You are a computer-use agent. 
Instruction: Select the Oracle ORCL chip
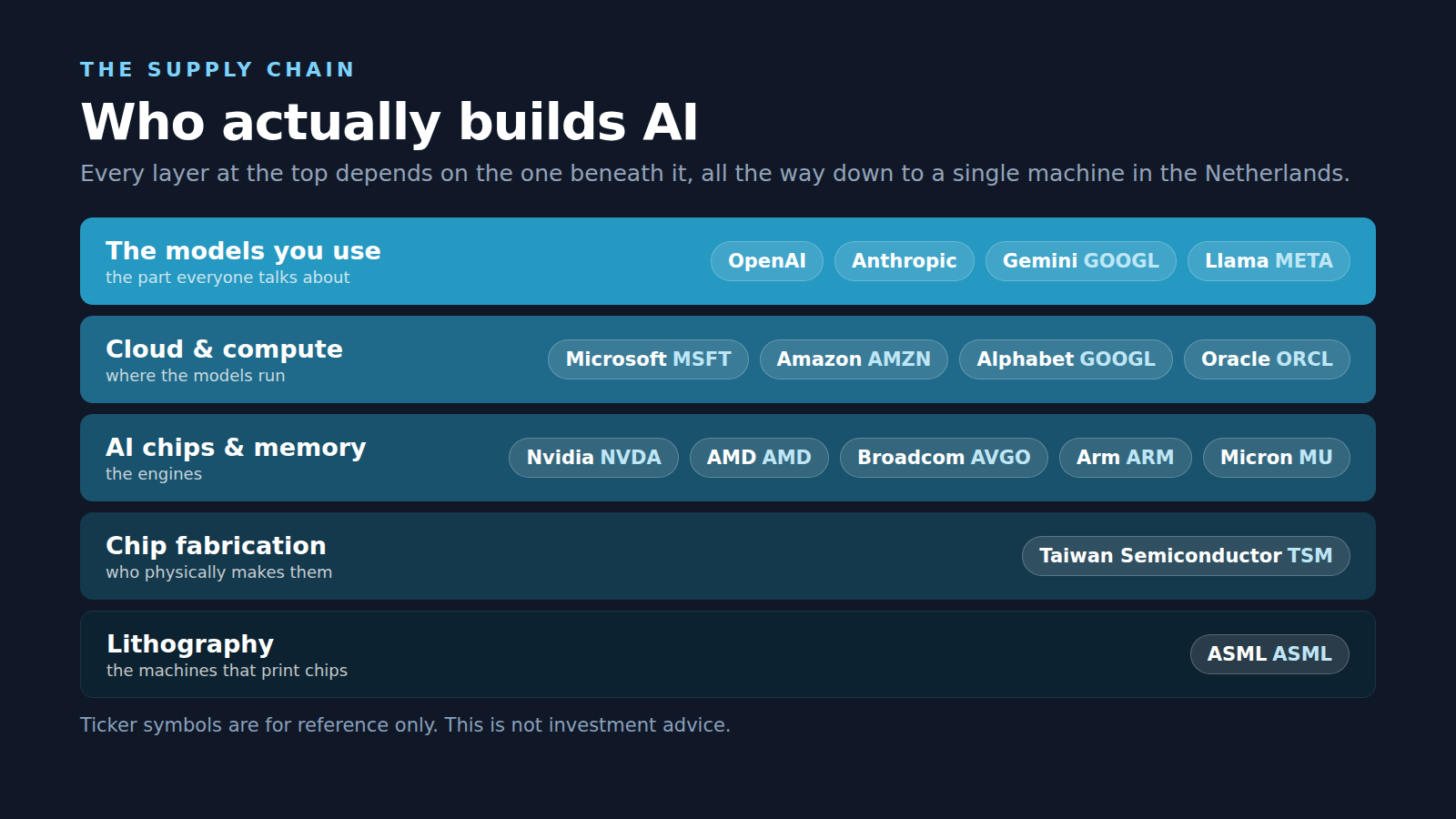click(1267, 359)
